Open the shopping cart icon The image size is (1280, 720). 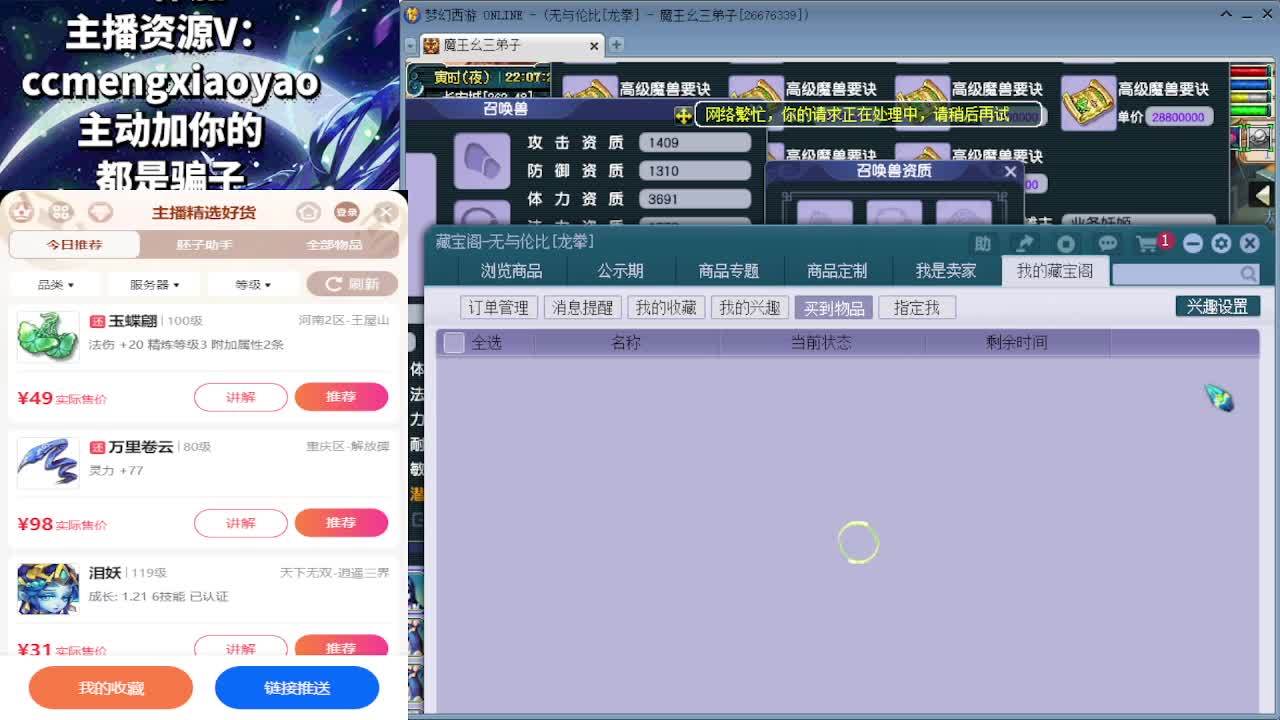pyautogui.click(x=1147, y=243)
